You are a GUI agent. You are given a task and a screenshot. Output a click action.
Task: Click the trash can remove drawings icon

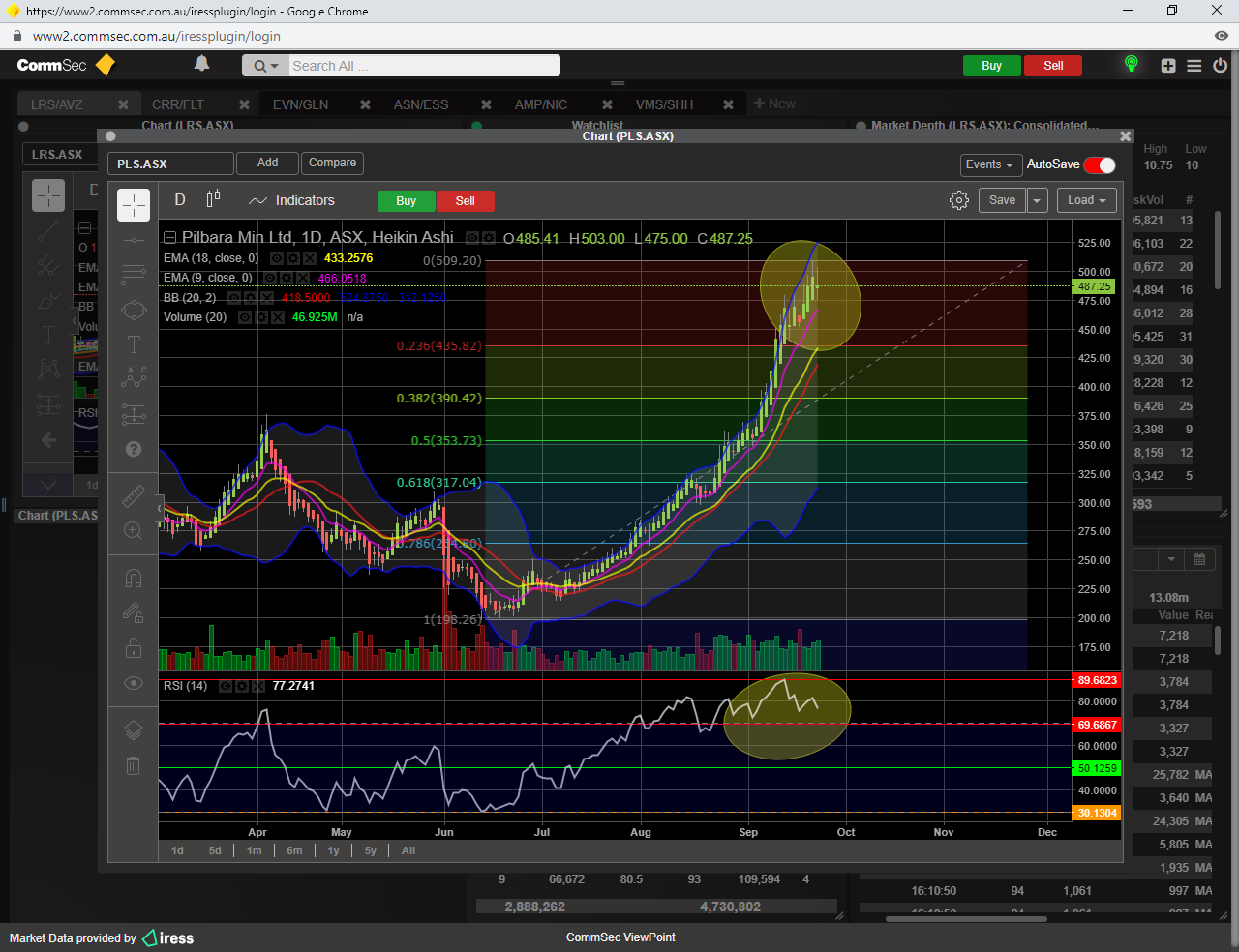tap(134, 765)
